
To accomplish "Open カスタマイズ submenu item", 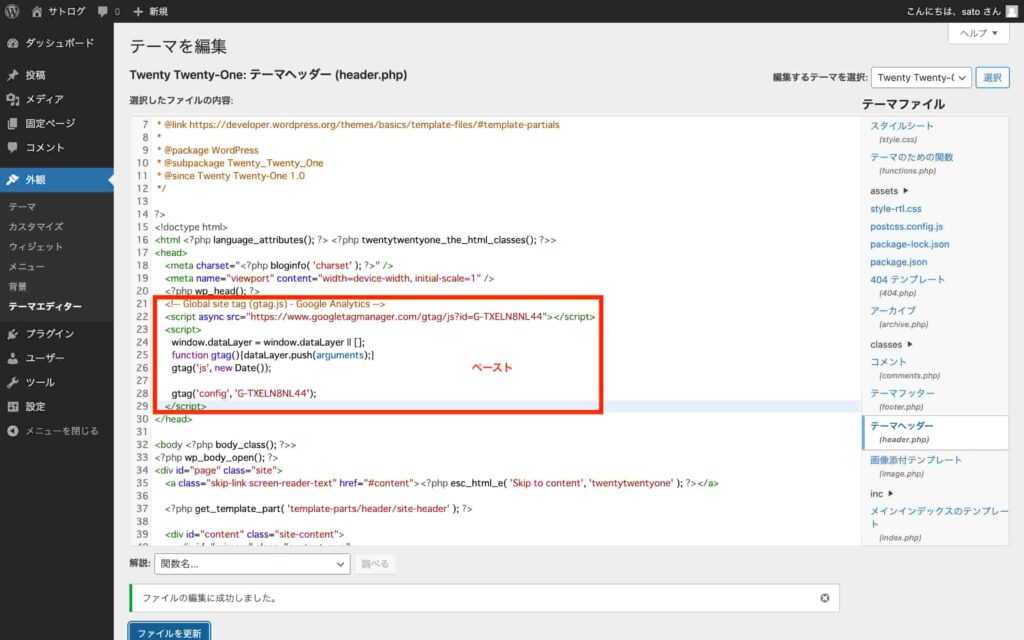I will (36, 227).
